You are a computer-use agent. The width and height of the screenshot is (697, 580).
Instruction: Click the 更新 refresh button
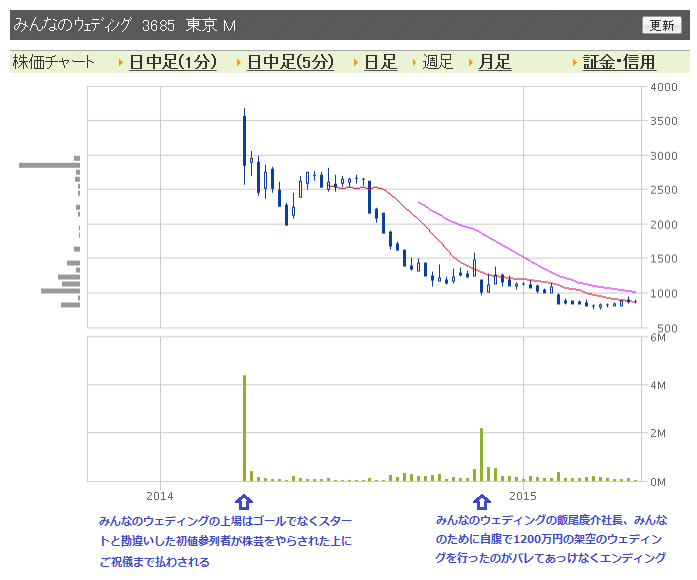661,25
